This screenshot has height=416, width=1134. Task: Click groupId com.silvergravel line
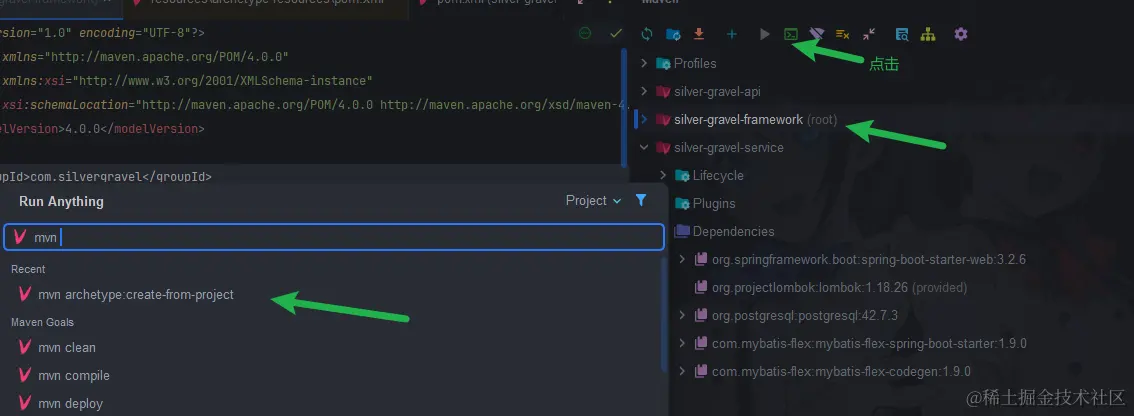106,176
